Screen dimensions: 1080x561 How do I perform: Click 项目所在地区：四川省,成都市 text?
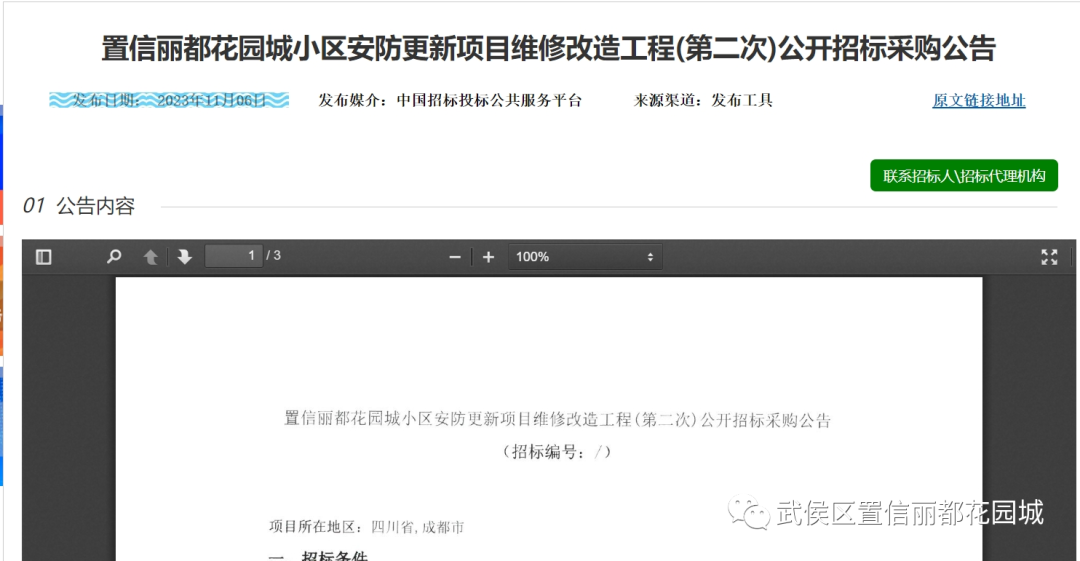[x=366, y=527]
